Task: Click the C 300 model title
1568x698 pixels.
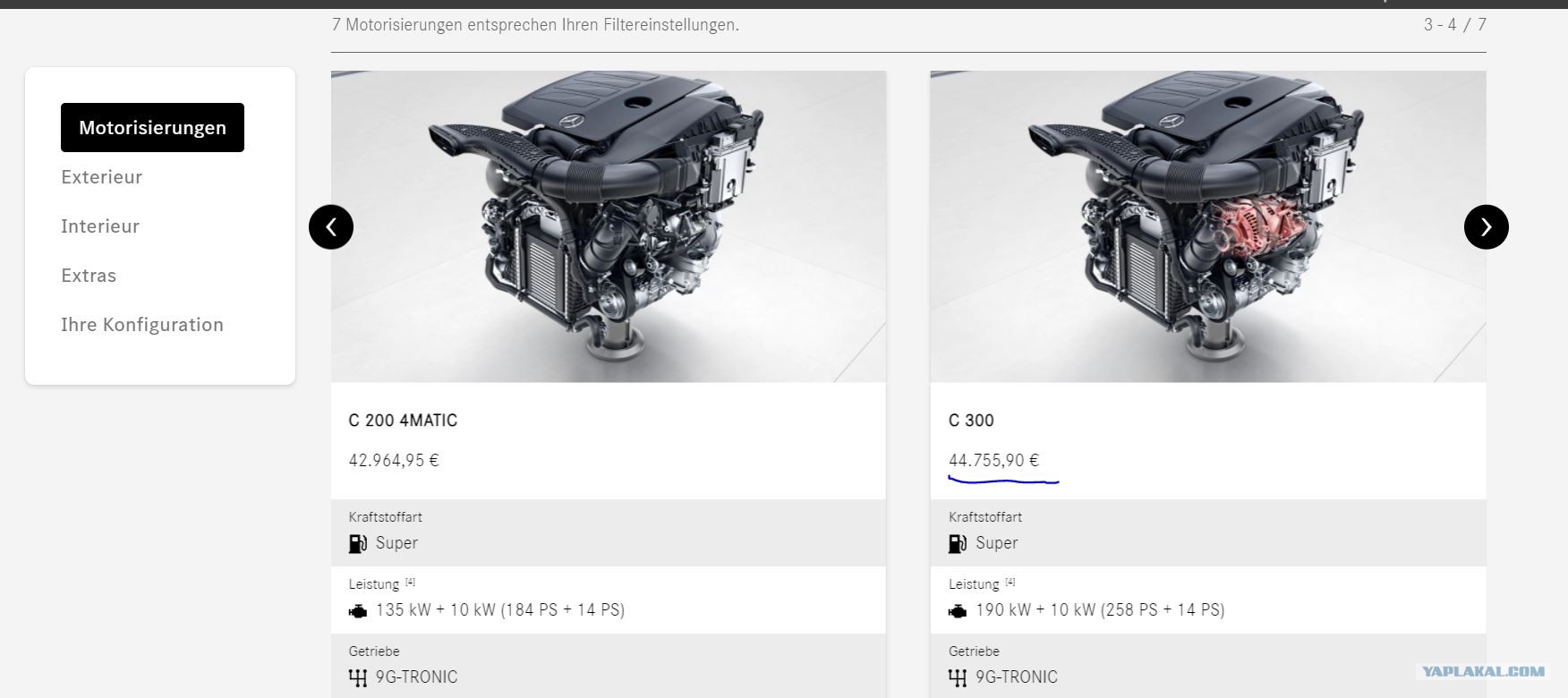Action: pos(971,421)
